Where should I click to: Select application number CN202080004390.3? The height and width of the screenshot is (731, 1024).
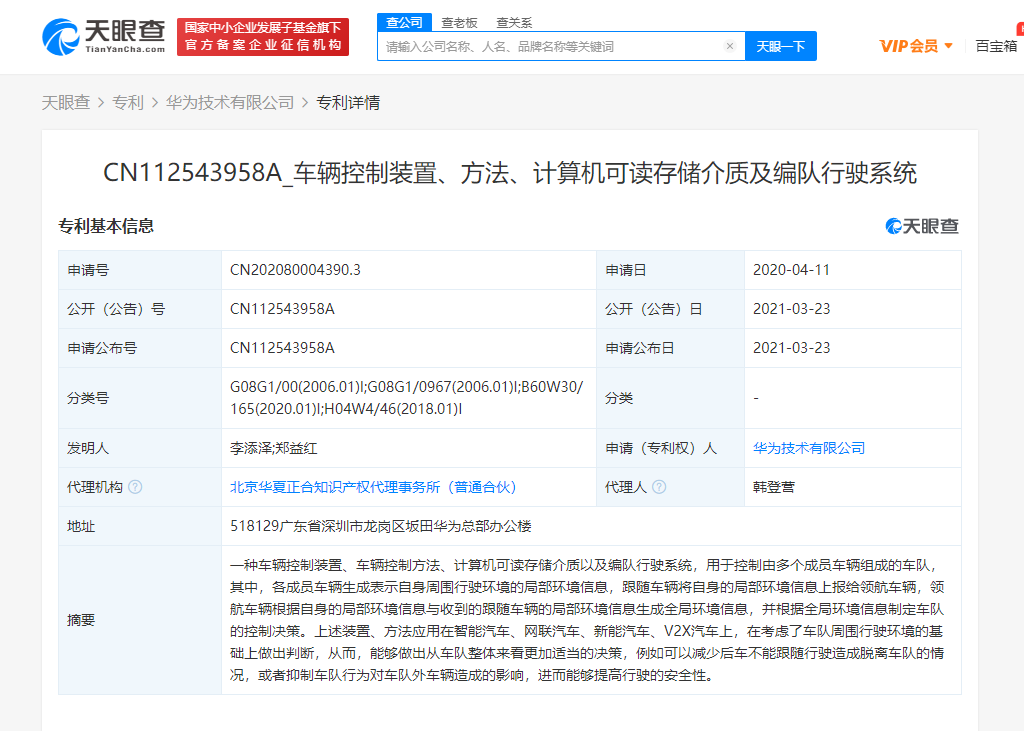[295, 270]
